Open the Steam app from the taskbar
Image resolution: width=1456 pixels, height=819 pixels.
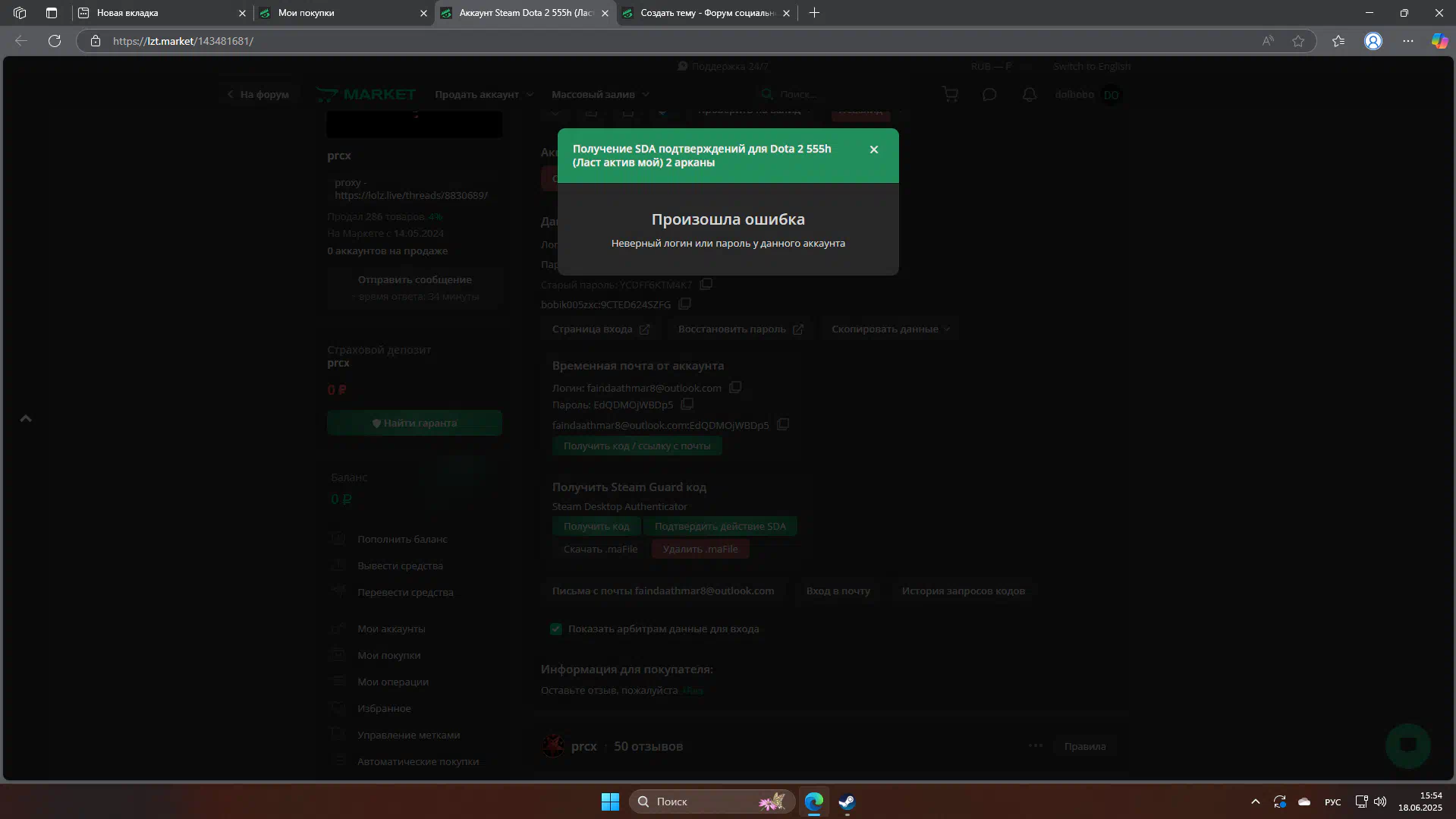[x=847, y=802]
